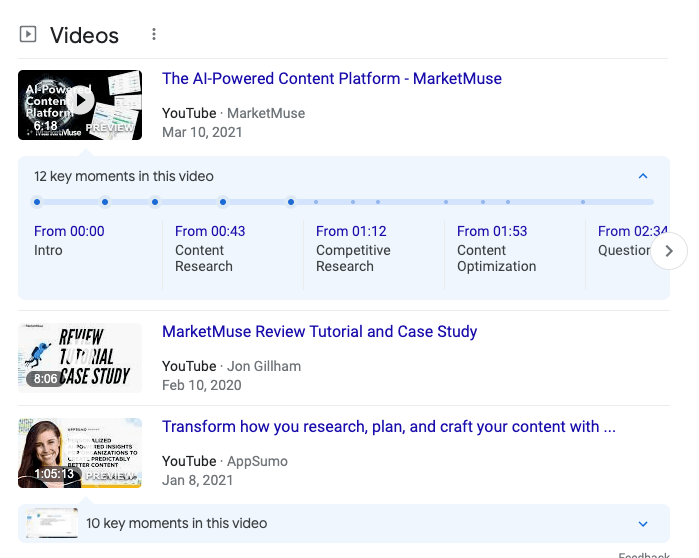Open the From 01:53 Content Optimization moment
Image resolution: width=699 pixels, height=558 pixels.
497,248
